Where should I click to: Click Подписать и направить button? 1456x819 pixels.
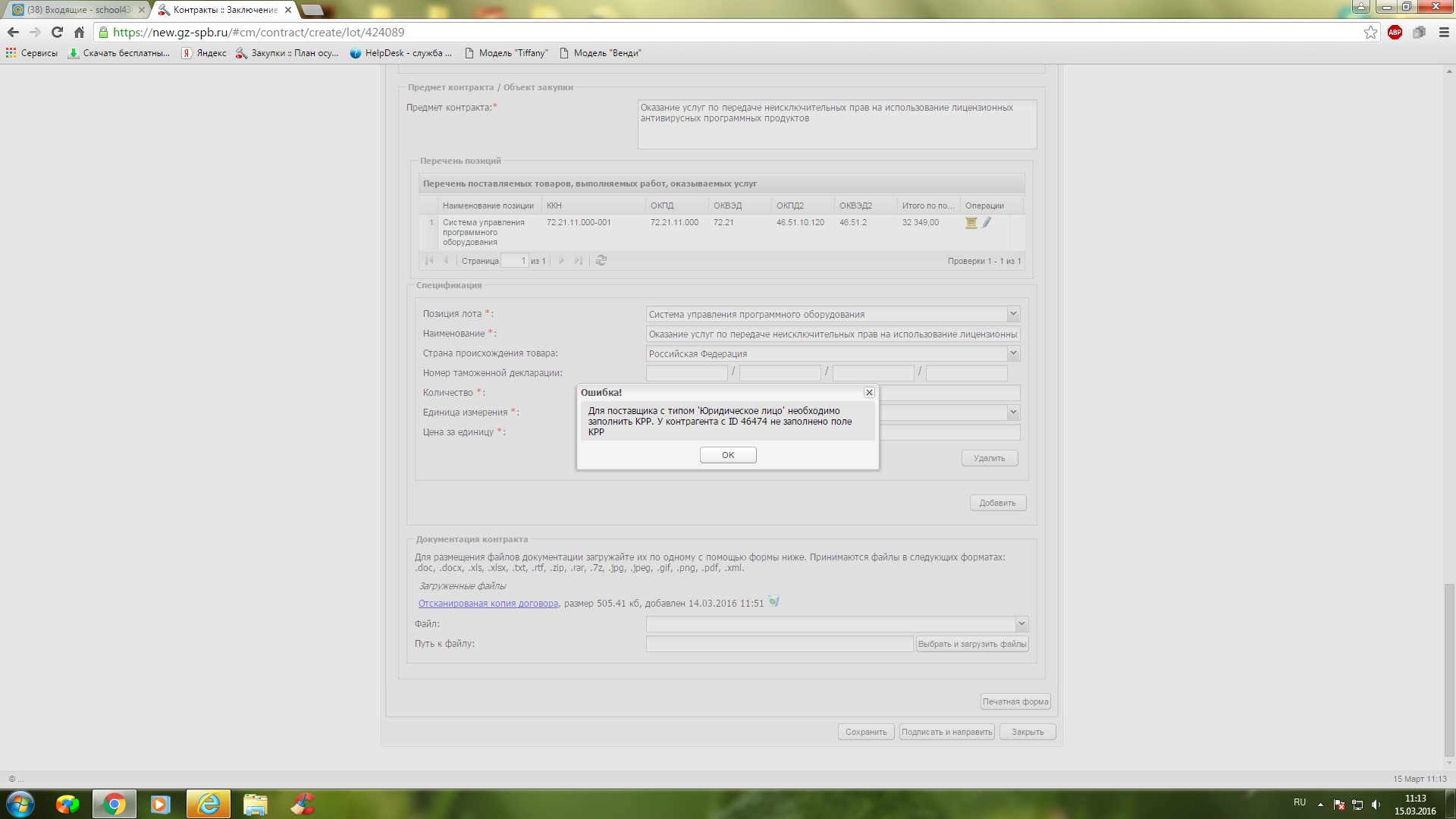tap(946, 732)
